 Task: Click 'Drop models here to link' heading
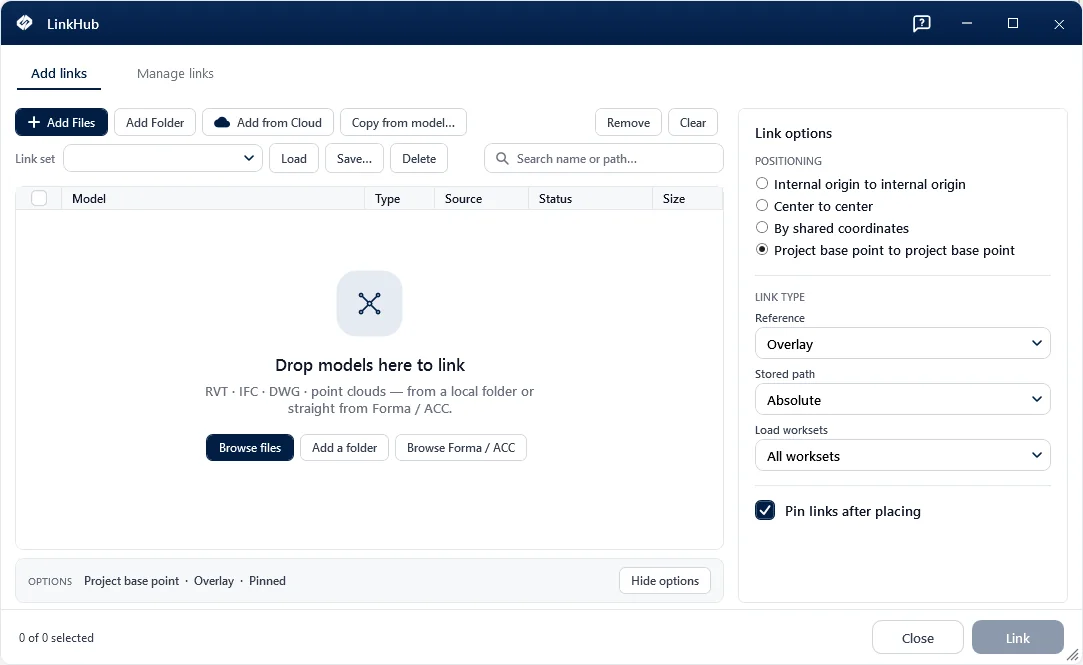pyautogui.click(x=370, y=365)
